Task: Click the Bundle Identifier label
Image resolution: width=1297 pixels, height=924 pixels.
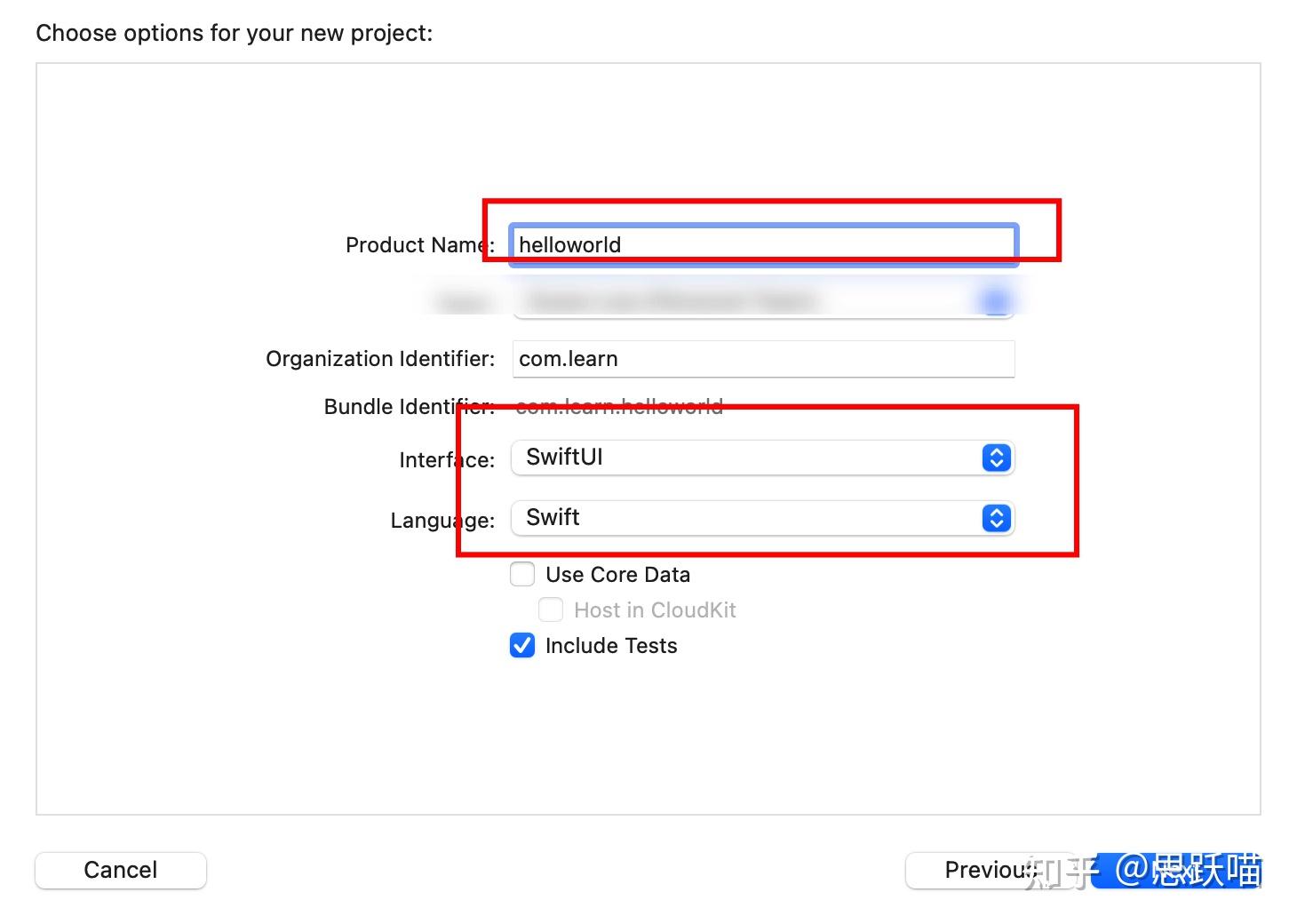Action: (409, 407)
